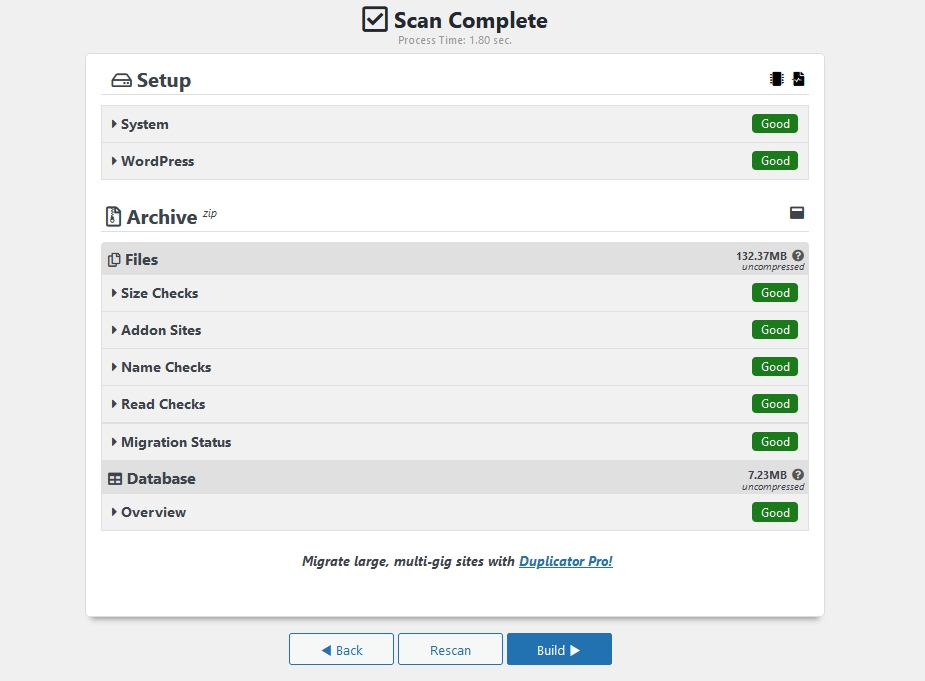
Task: Click the help icon beside 132.37MB
Action: pos(798,256)
